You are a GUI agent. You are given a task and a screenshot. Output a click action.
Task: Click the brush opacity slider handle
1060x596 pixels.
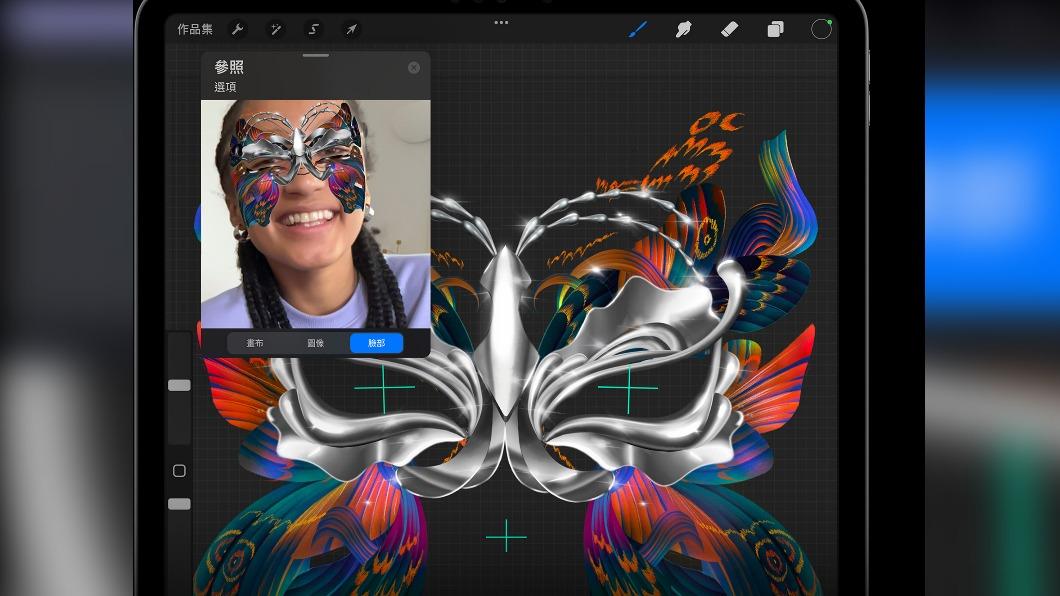pos(179,504)
